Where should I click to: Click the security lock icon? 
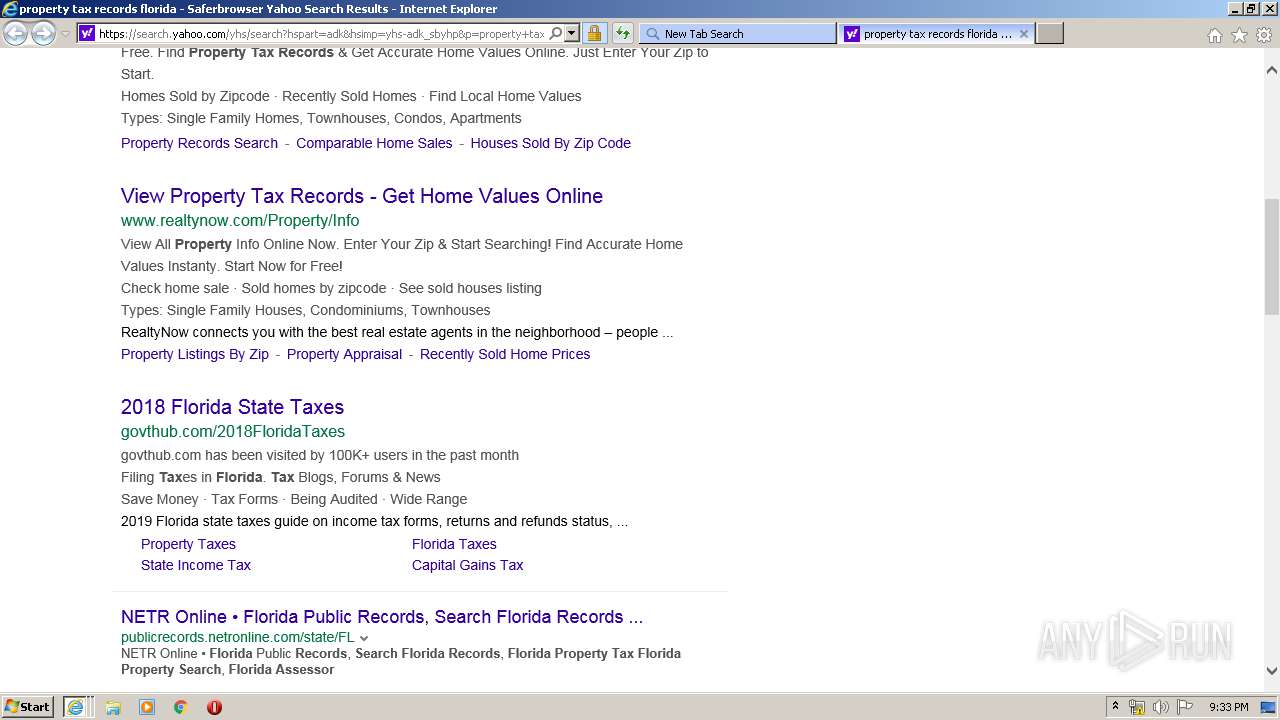click(594, 33)
